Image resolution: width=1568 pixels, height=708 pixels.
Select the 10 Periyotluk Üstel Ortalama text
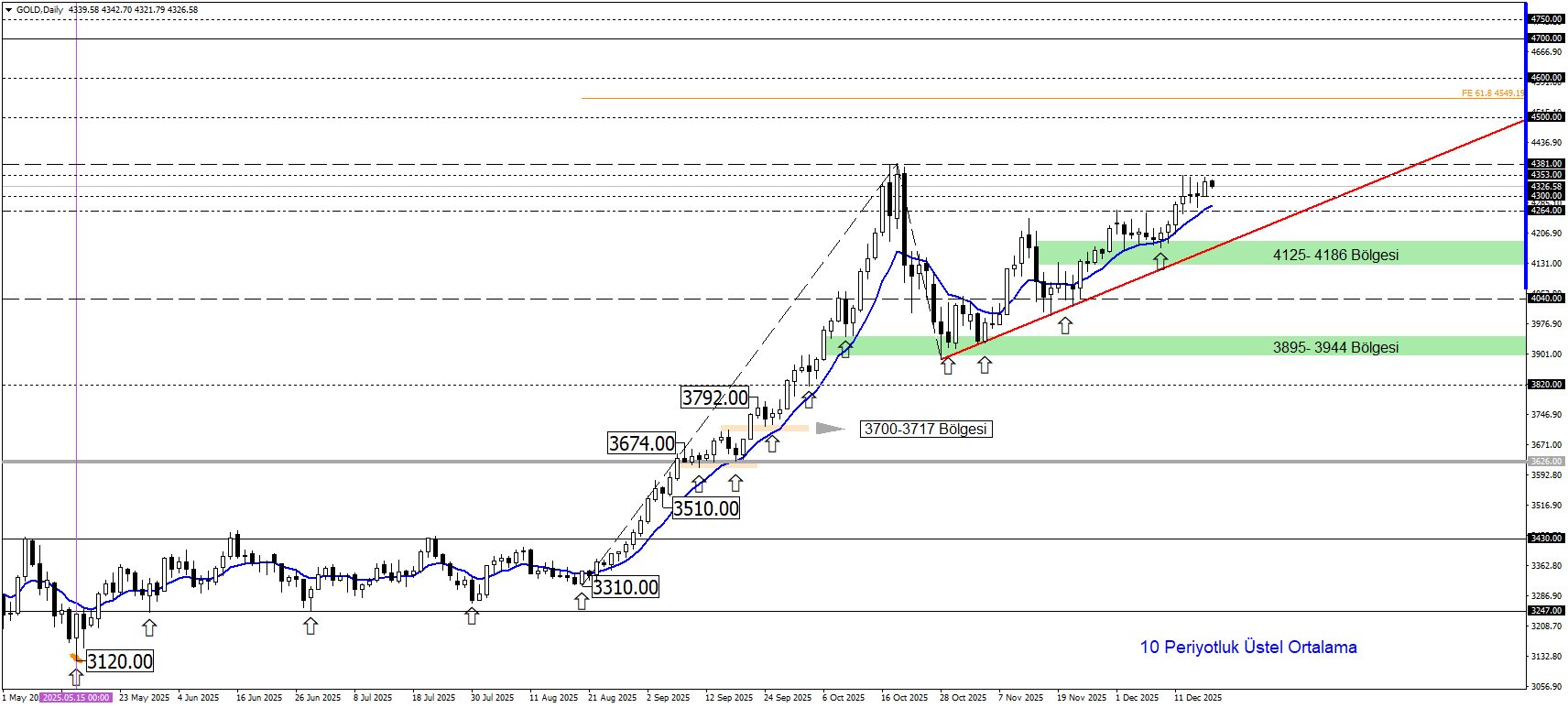pos(1247,647)
